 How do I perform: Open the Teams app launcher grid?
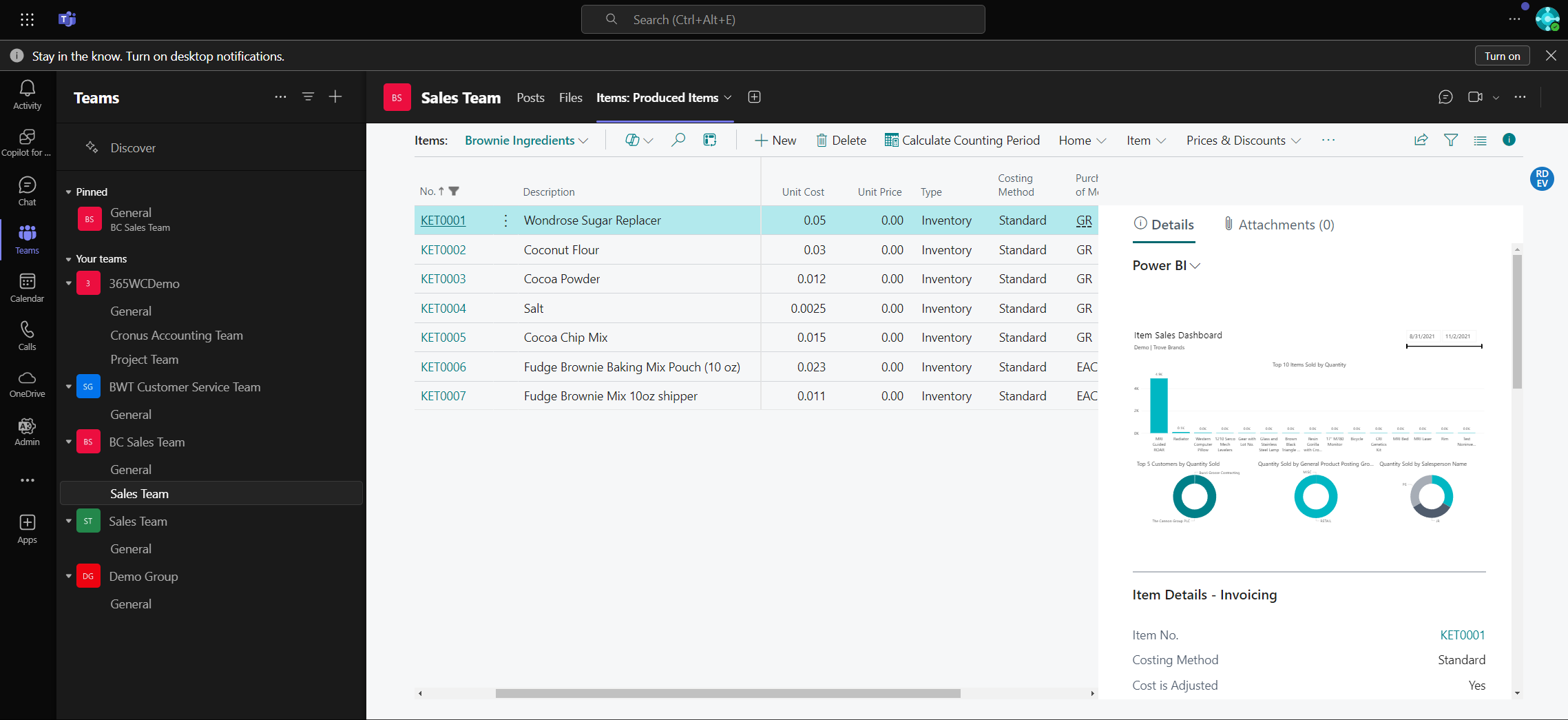(x=27, y=19)
